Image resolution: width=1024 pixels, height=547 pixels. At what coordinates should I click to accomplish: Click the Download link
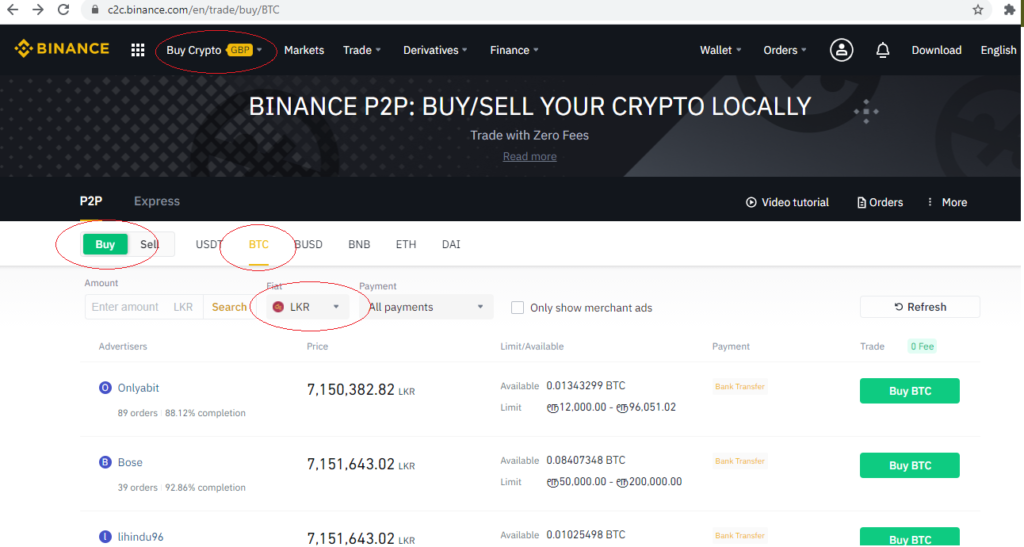(936, 50)
